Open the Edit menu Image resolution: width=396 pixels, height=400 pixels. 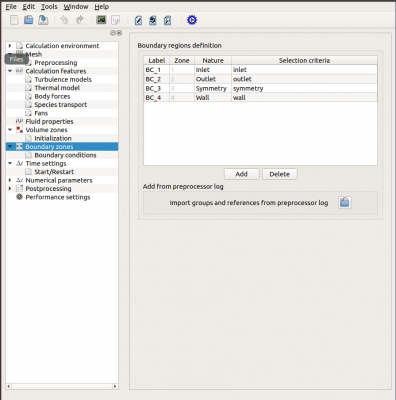click(29, 7)
